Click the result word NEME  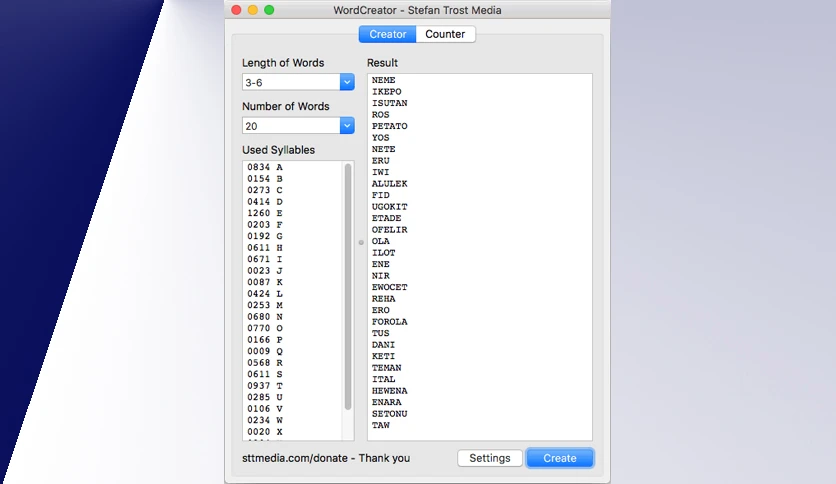[x=383, y=80]
